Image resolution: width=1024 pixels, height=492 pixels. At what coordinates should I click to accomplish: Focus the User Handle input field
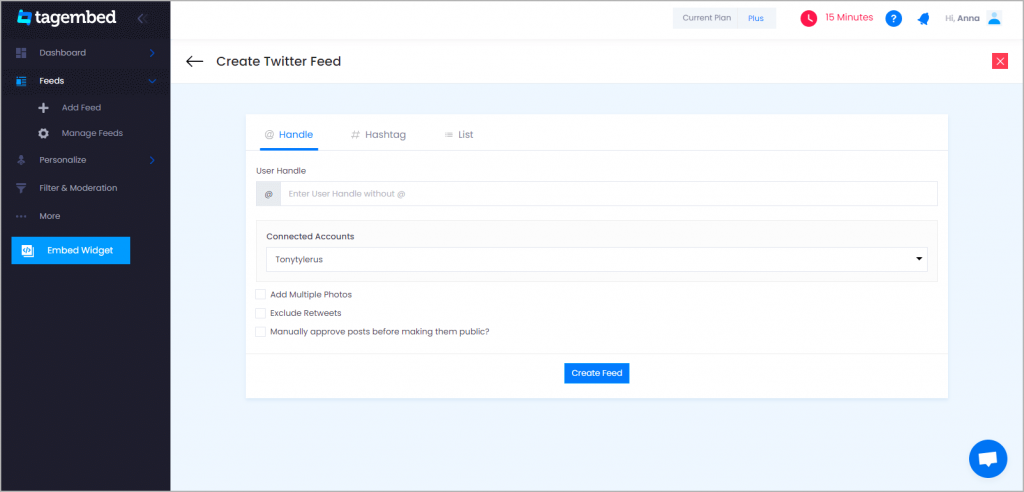pos(609,194)
